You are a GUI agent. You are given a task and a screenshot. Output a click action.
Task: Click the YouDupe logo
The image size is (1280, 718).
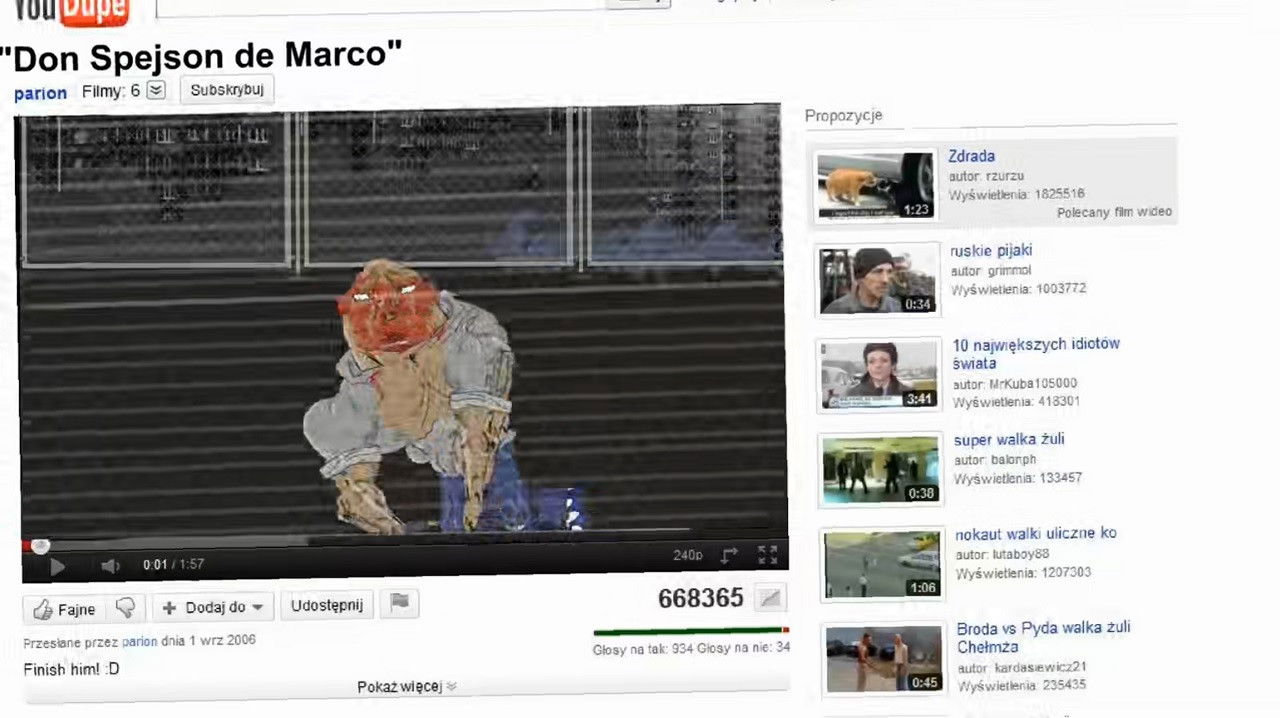[71, 10]
